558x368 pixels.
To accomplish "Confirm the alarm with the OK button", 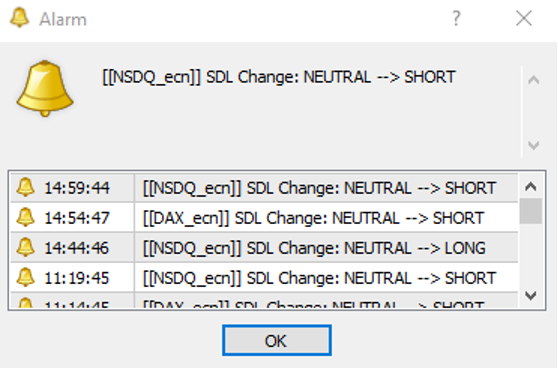I will (277, 340).
